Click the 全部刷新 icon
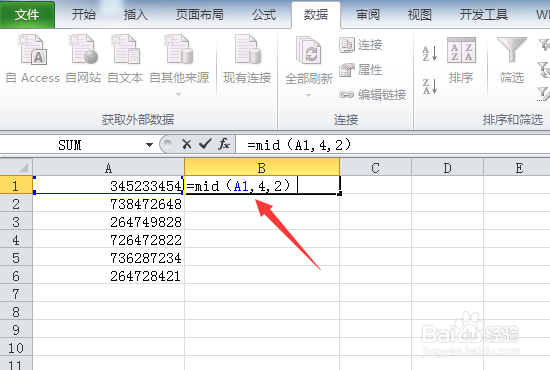The image size is (550, 370). 309,51
